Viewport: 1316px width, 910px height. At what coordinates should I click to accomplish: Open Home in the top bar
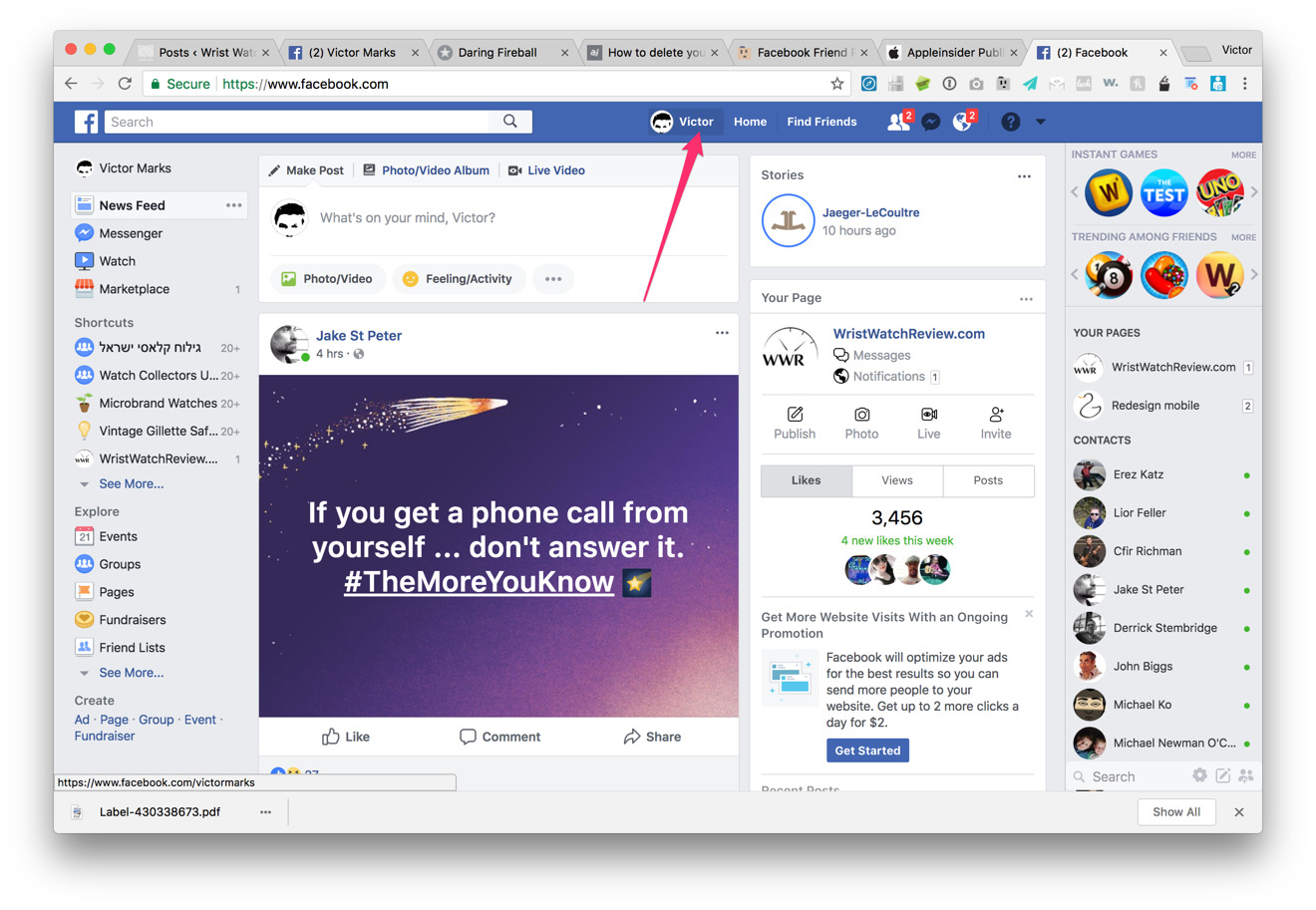(x=750, y=122)
